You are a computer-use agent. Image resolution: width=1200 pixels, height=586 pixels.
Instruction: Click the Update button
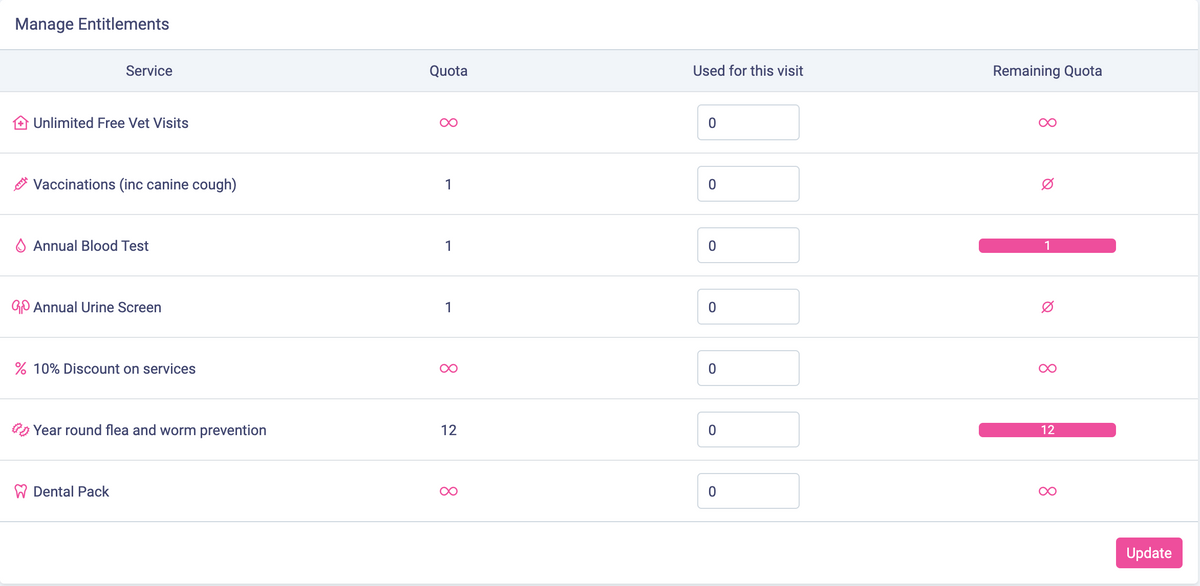point(1149,553)
